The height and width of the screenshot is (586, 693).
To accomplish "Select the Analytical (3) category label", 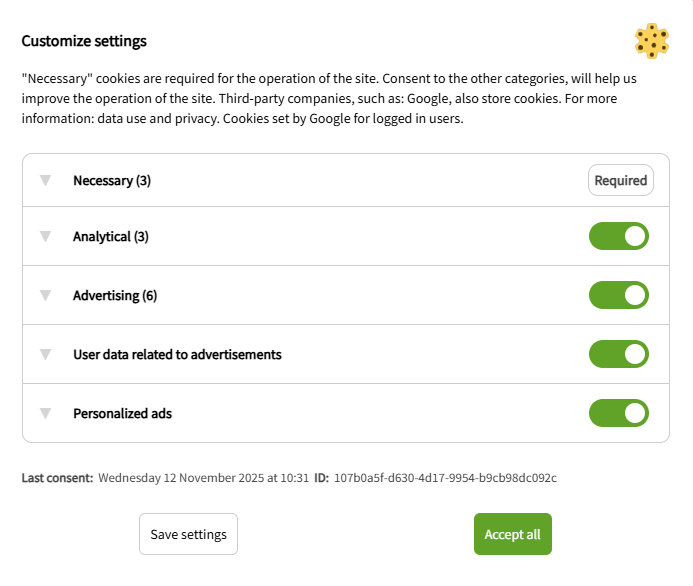I will pos(111,237).
